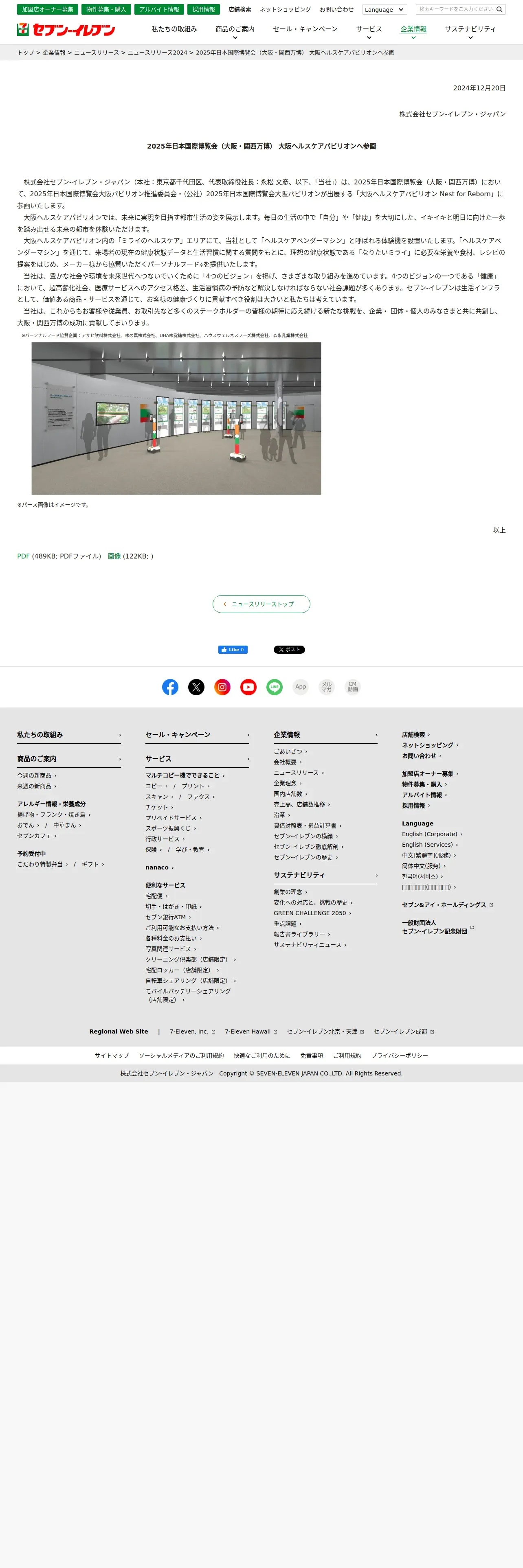Open the Language dropdown in header
This screenshot has width=523, height=1568.
(384, 10)
